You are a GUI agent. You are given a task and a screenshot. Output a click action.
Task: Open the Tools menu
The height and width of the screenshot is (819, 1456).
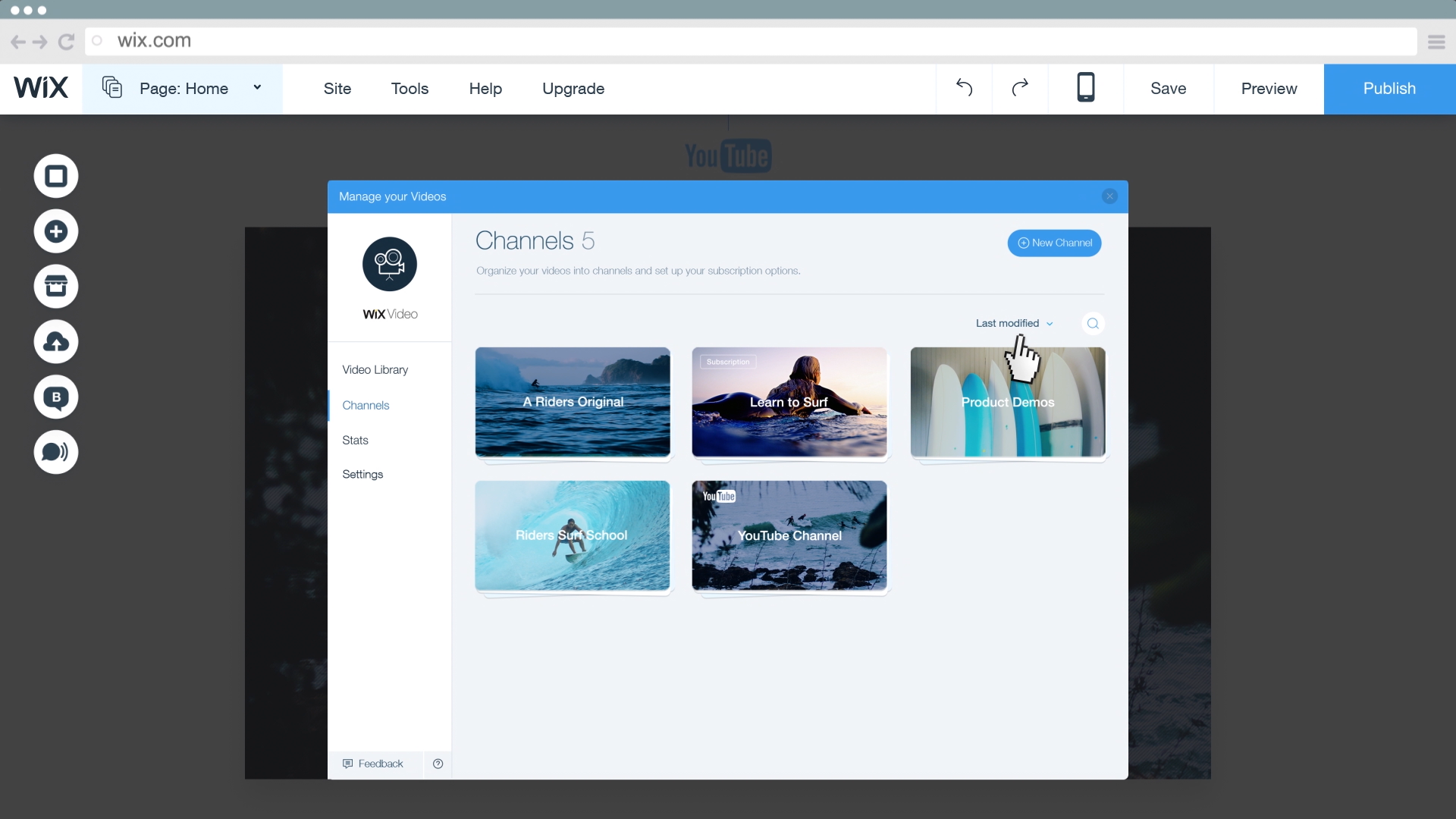pos(409,89)
